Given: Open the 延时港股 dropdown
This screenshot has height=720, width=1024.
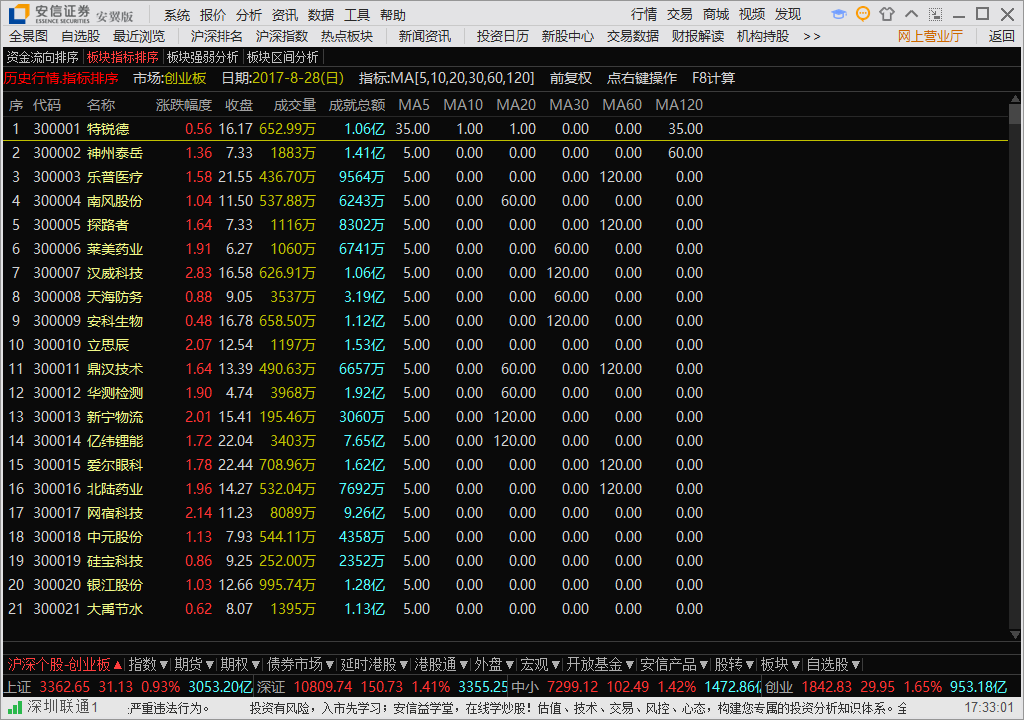Looking at the screenshot, I should click(x=374, y=664).
